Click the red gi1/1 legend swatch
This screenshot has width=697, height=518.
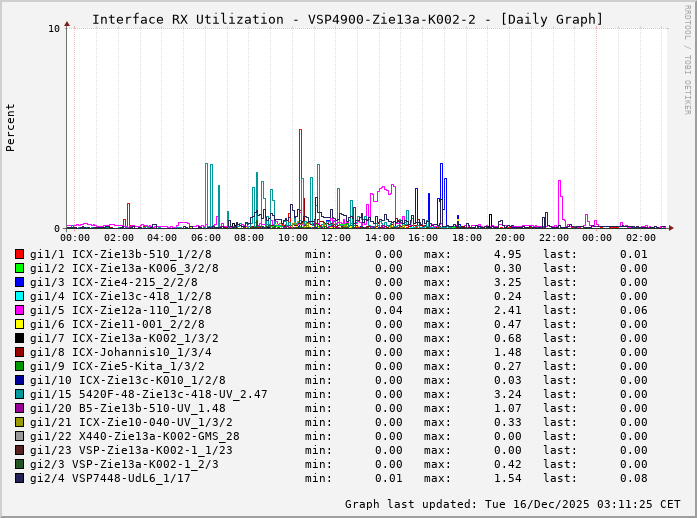pos(19,254)
